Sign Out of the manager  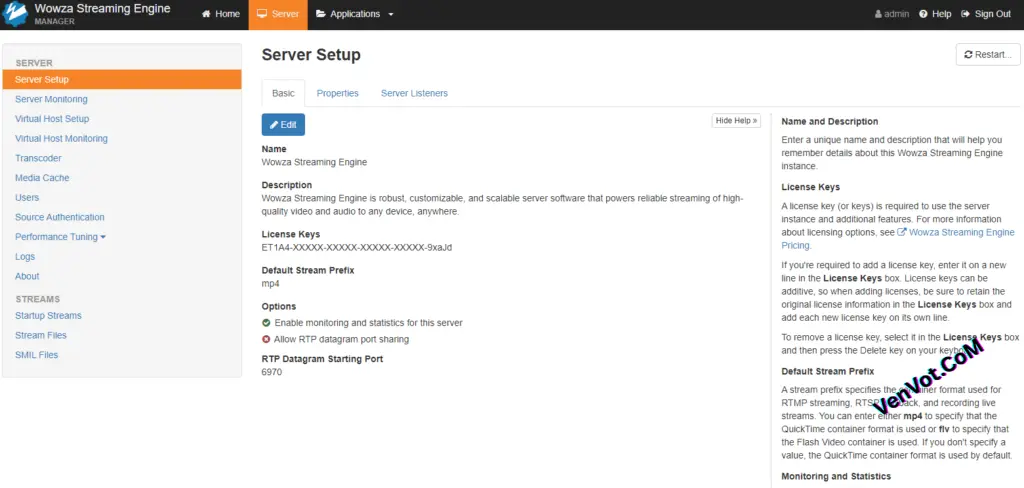point(986,14)
